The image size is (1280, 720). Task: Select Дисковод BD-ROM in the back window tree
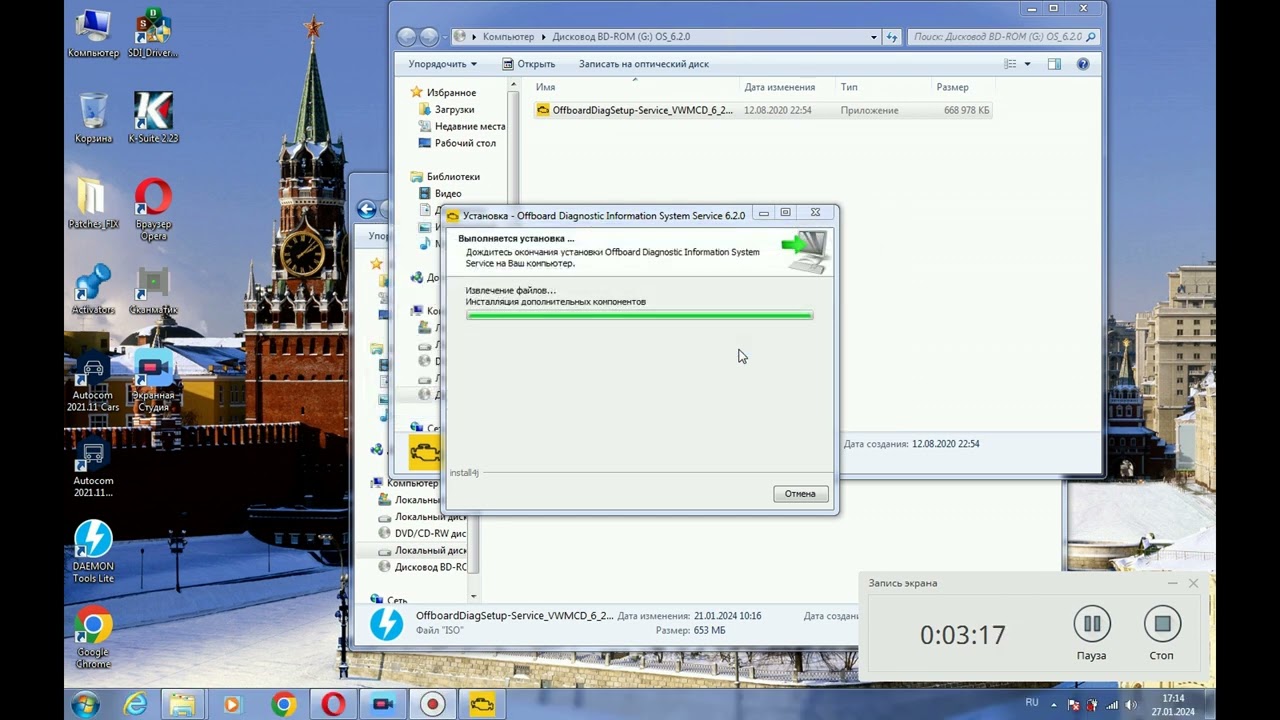[x=423, y=567]
